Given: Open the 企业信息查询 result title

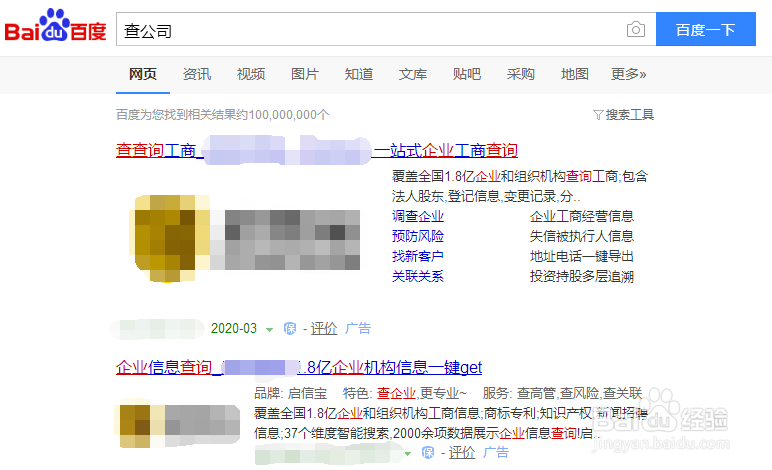Looking at the screenshot, I should pos(299,367).
